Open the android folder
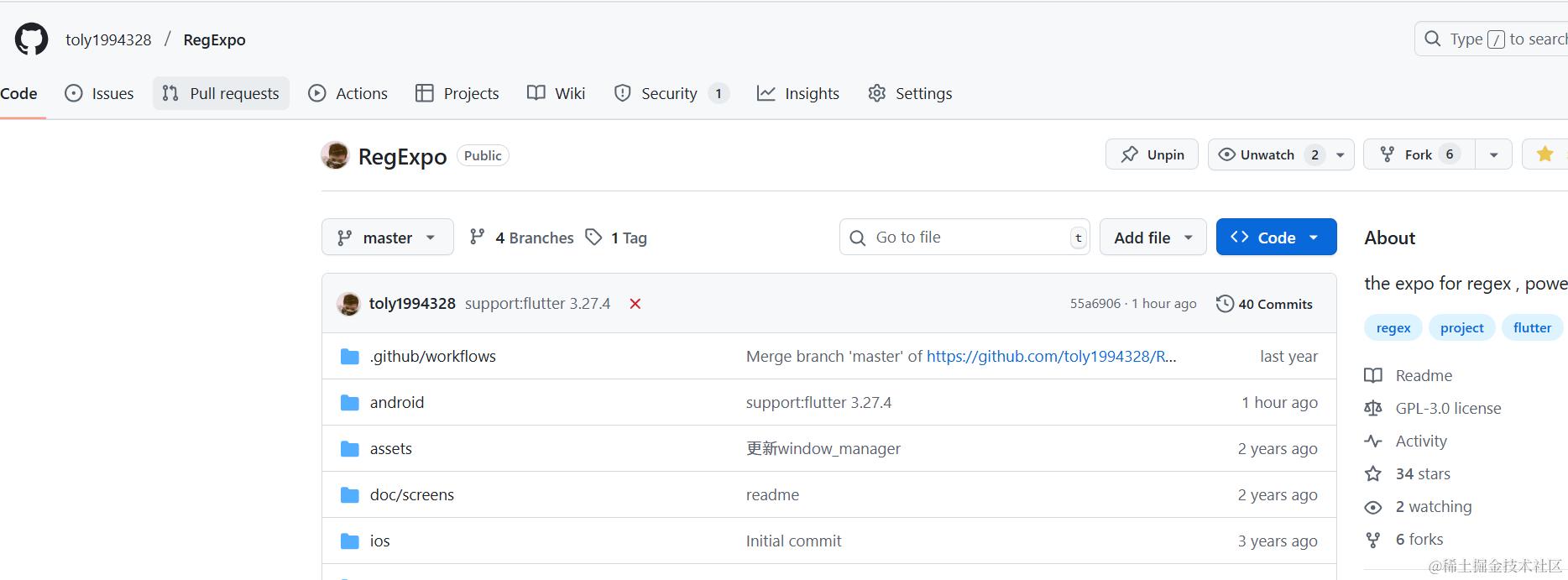Image resolution: width=1568 pixels, height=580 pixels. tap(396, 403)
